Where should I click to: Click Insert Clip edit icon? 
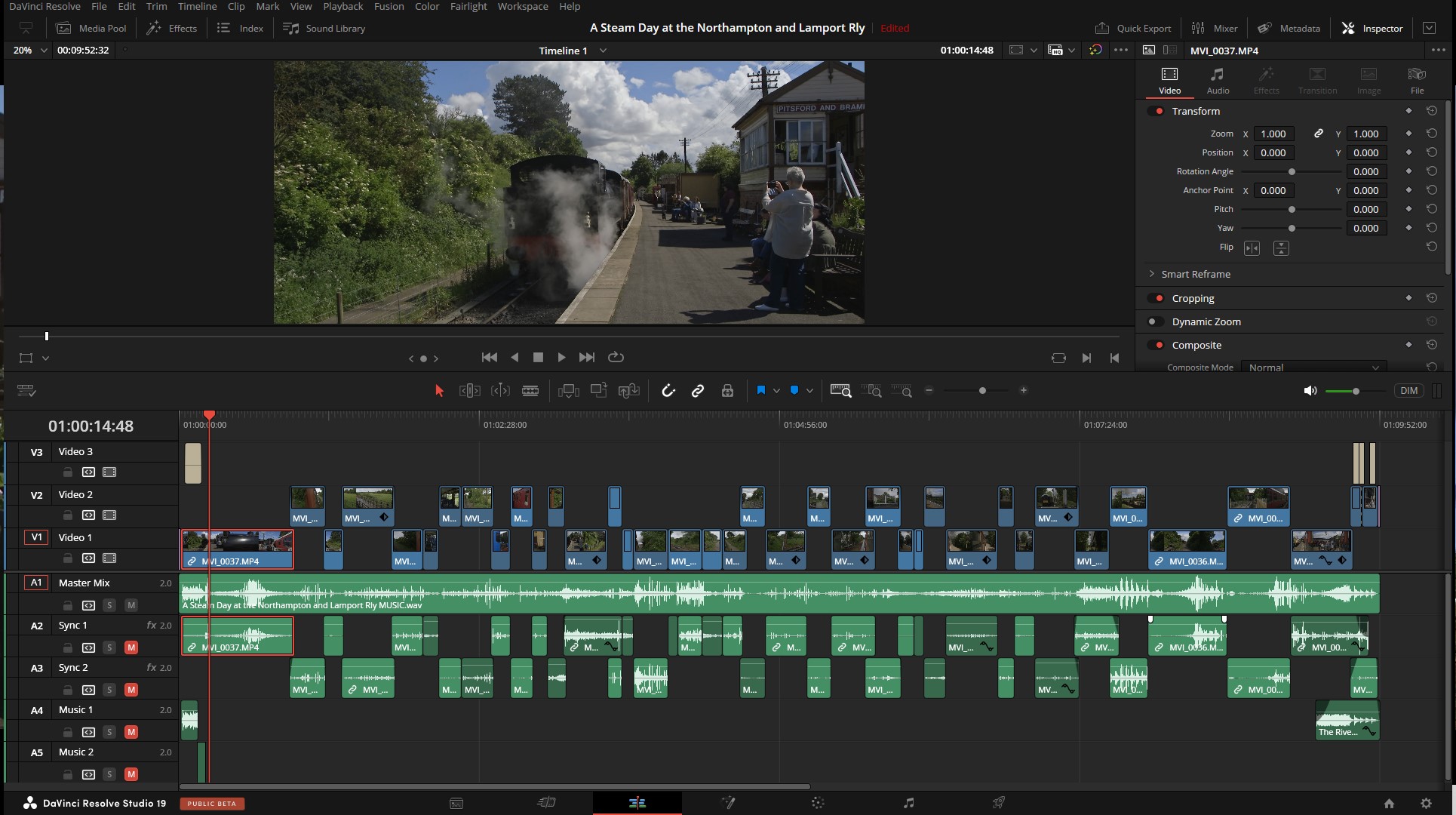(568, 391)
